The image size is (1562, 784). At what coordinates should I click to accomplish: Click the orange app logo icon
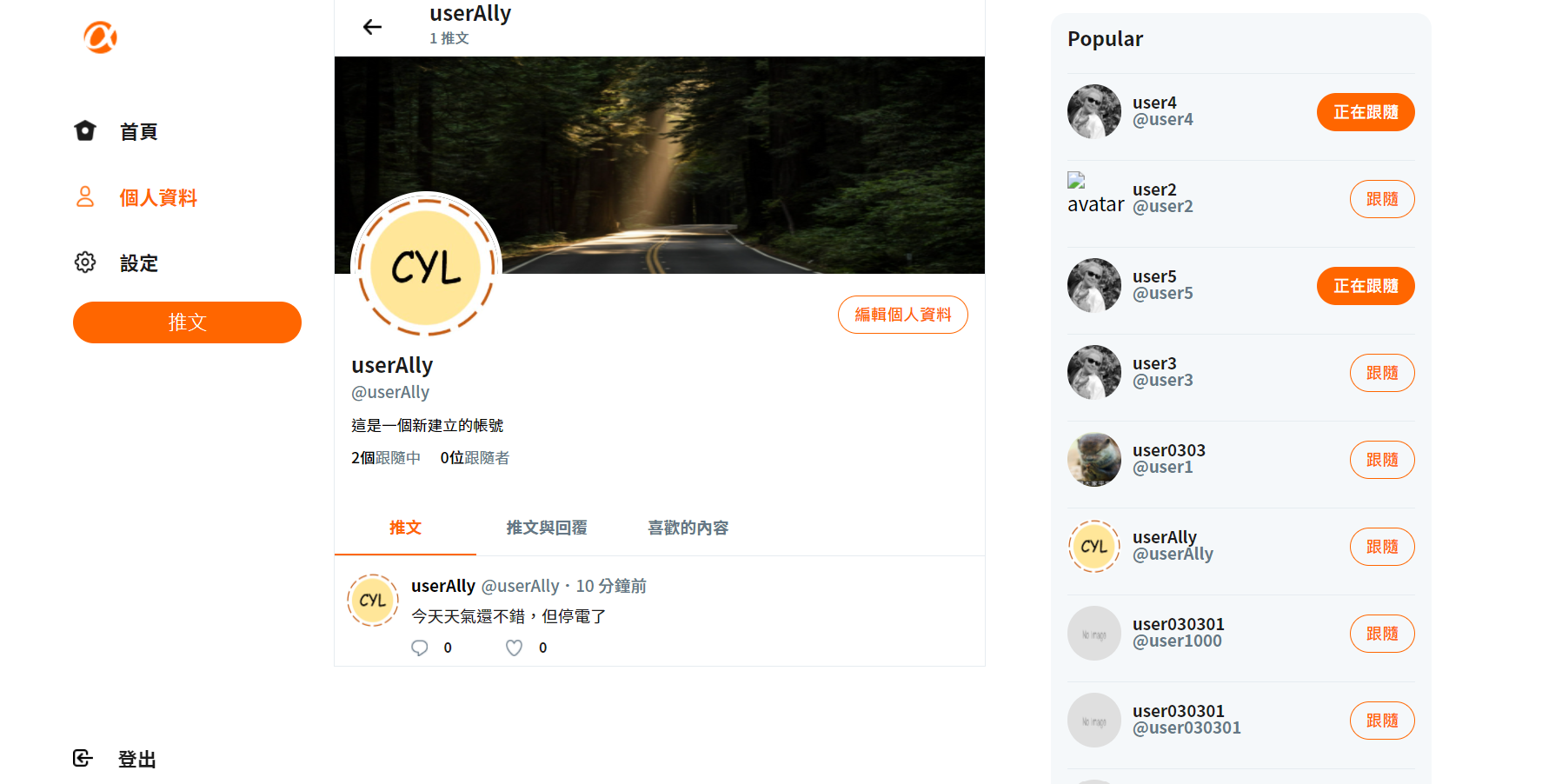(x=100, y=37)
